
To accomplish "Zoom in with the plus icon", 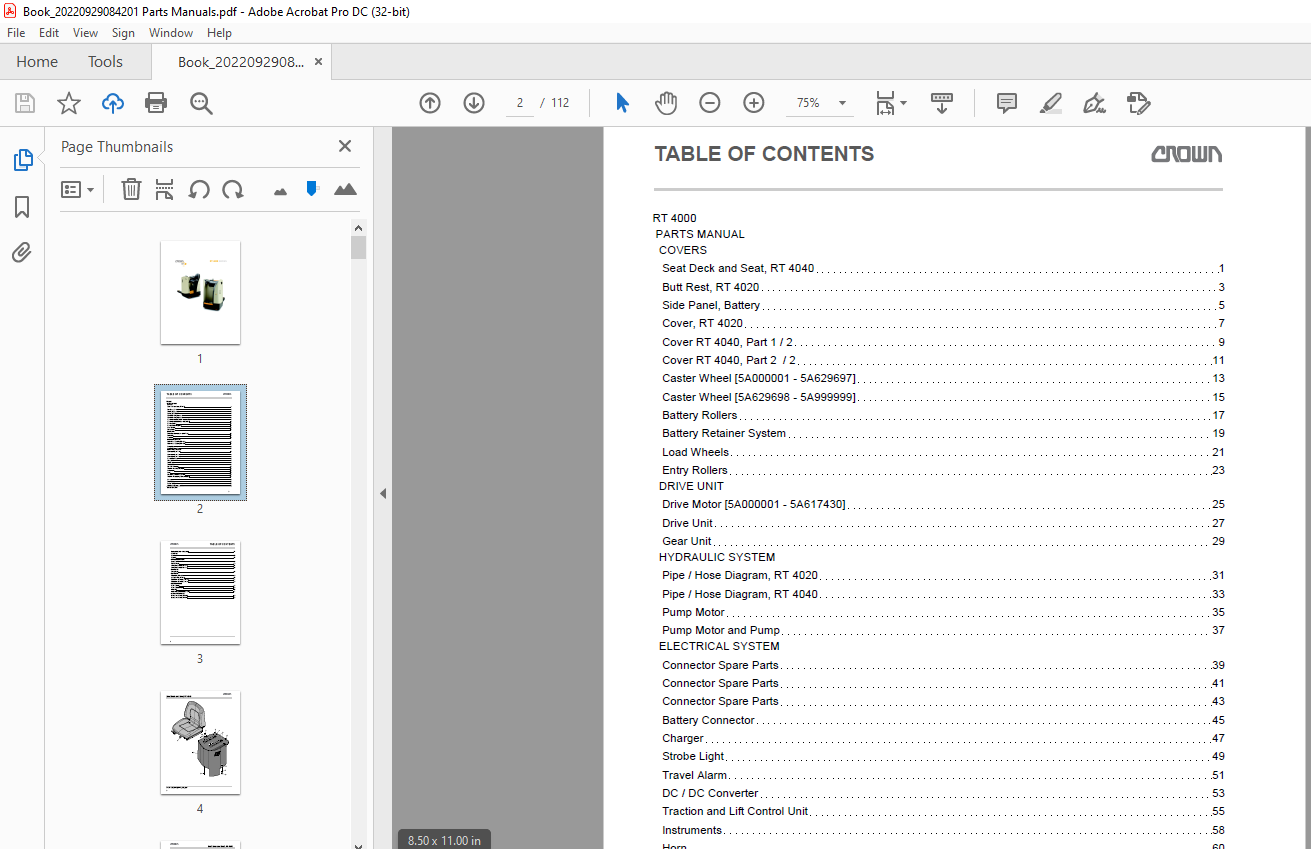I will pyautogui.click(x=754, y=103).
